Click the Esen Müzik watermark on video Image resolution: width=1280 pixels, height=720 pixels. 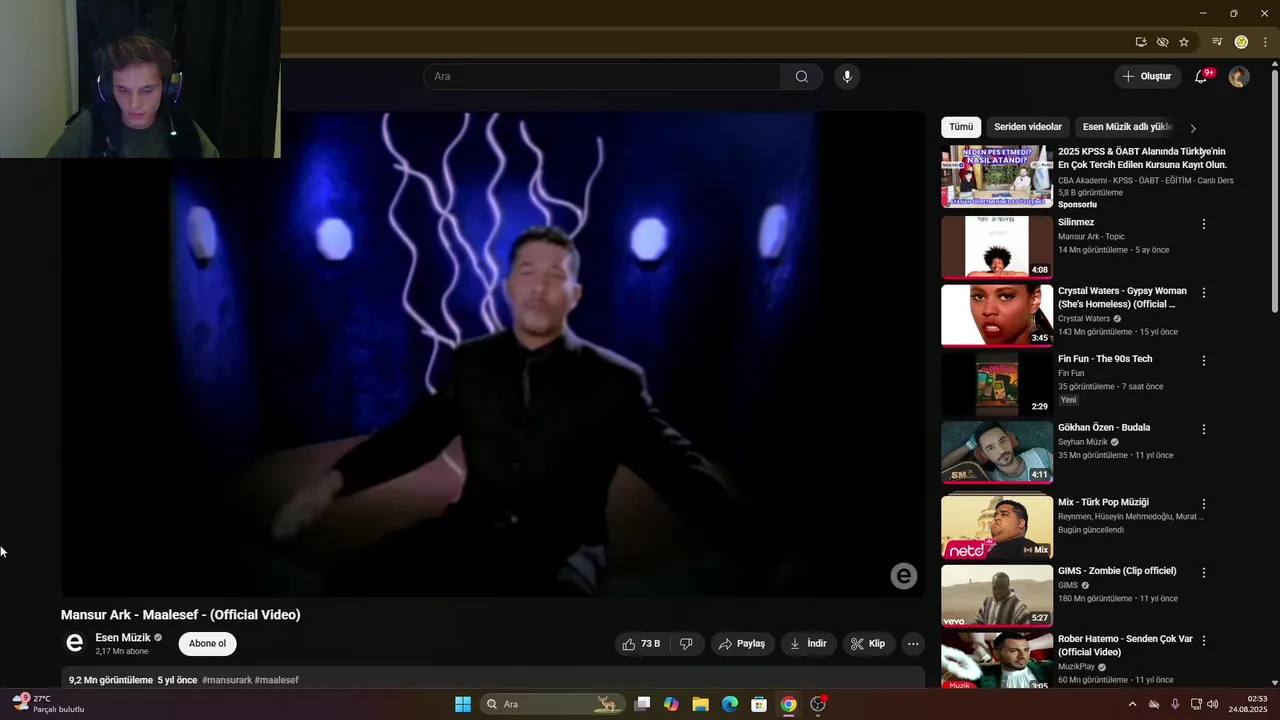point(904,576)
